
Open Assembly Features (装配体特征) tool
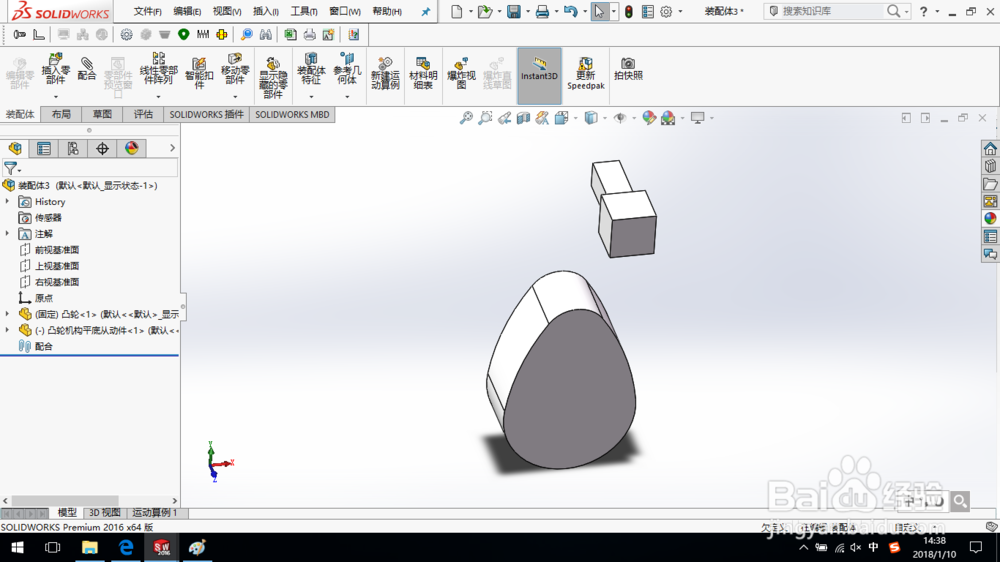tap(311, 68)
